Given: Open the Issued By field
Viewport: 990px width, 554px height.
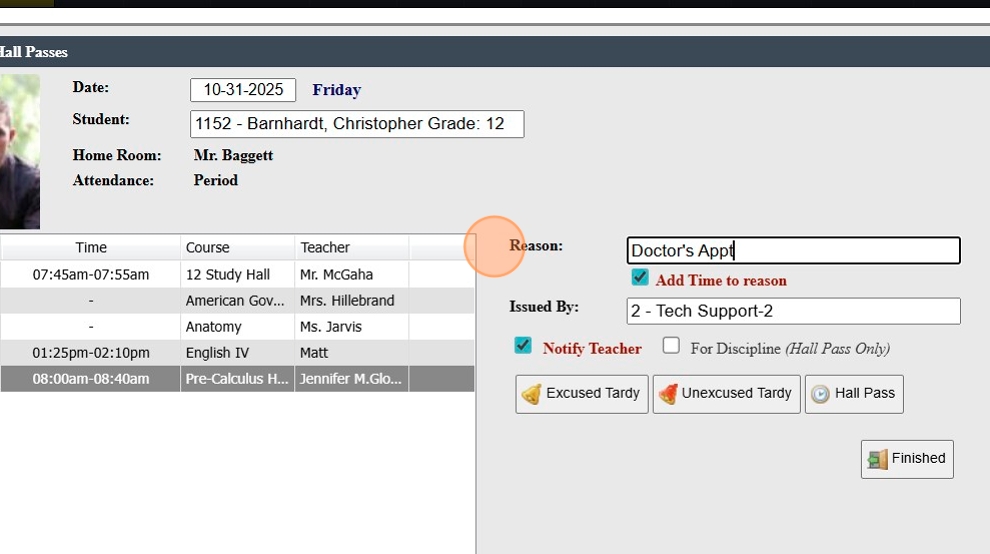Looking at the screenshot, I should [x=793, y=311].
